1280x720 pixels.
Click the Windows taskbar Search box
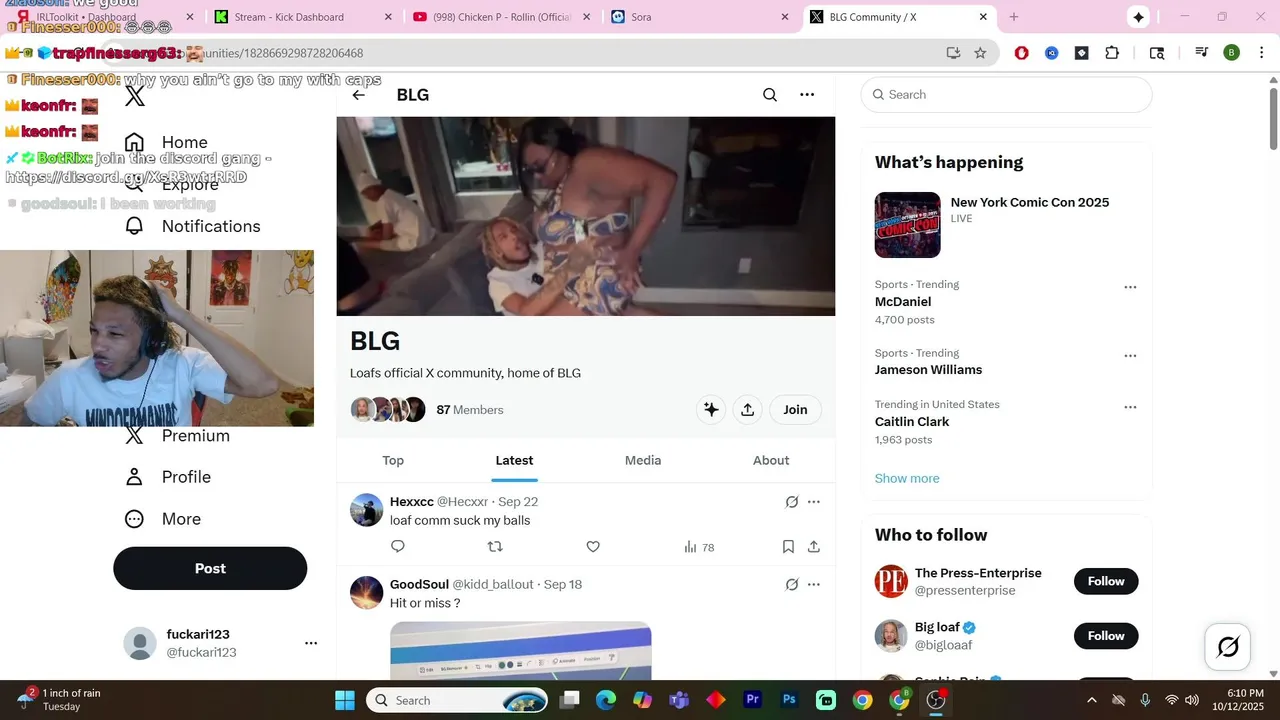[x=459, y=700]
